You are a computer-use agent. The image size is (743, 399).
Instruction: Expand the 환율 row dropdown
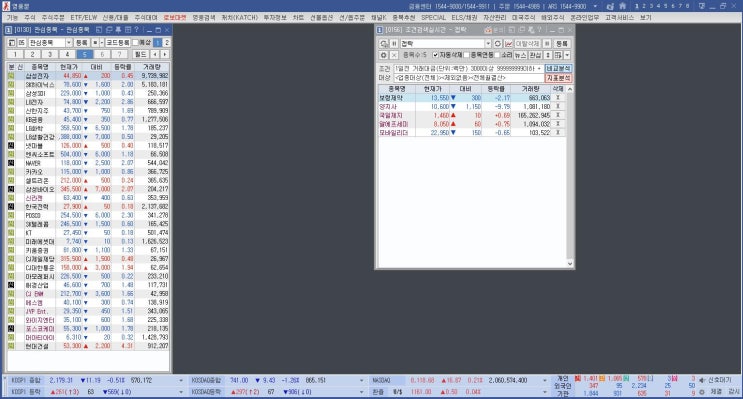[x=545, y=392]
